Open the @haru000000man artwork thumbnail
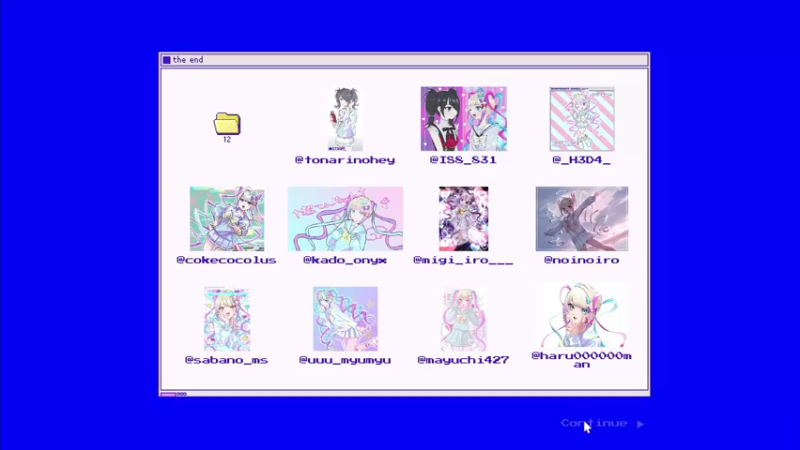The image size is (800, 450). pos(582,315)
